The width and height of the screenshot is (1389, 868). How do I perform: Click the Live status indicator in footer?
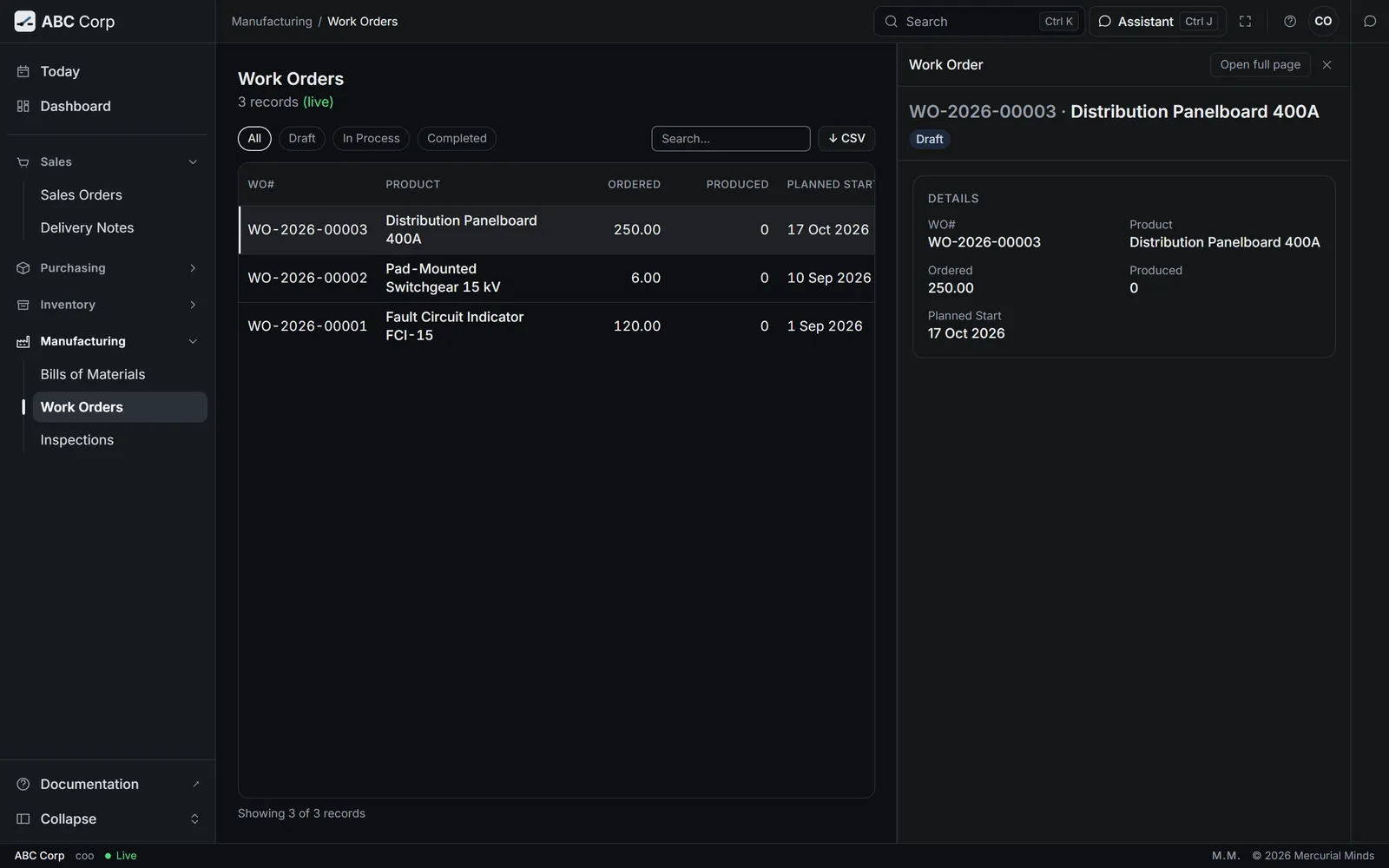click(x=121, y=856)
